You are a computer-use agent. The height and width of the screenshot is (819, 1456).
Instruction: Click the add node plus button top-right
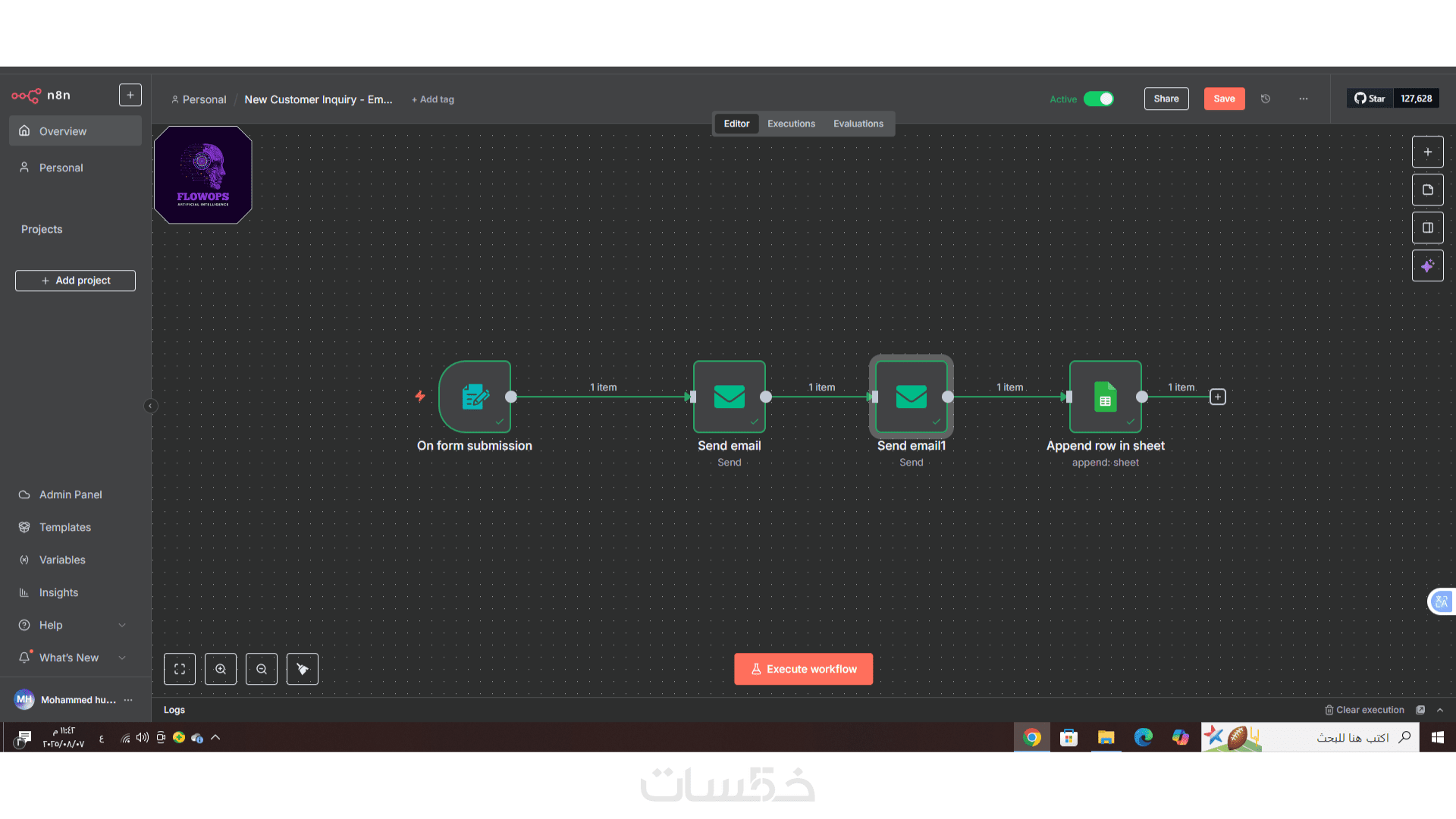(1427, 152)
